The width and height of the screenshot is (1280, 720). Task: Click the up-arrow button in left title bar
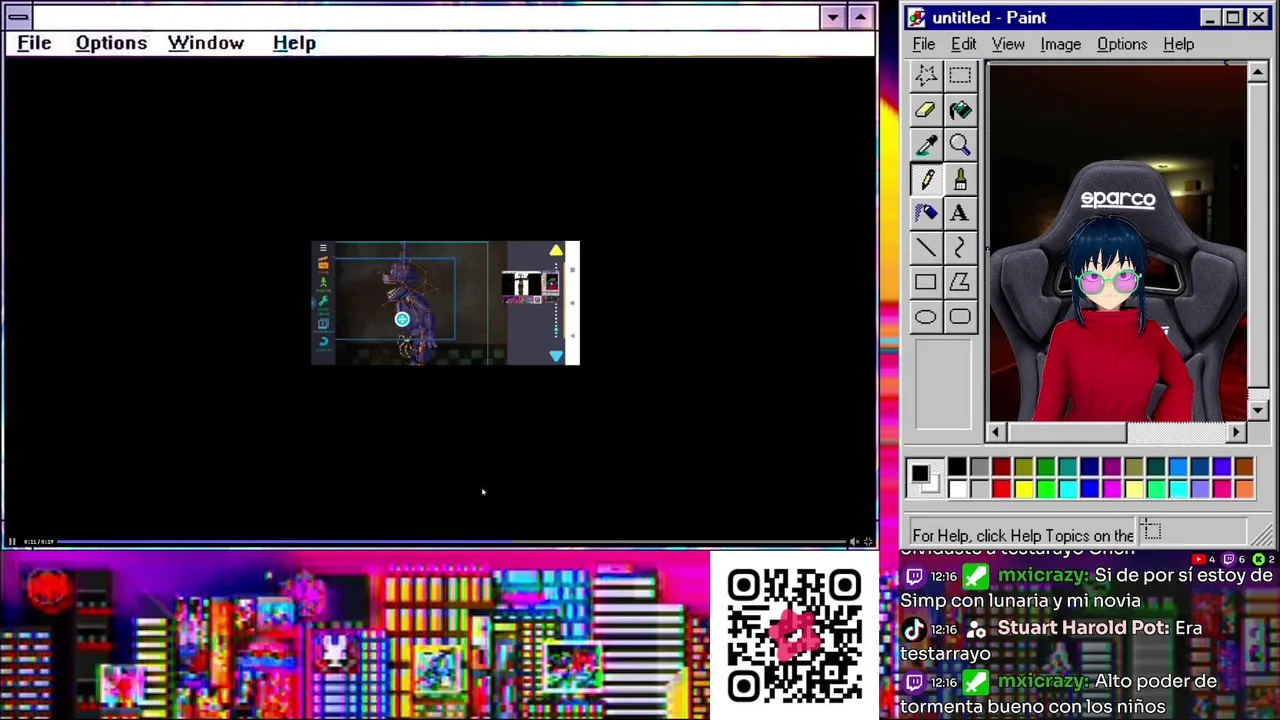860,17
